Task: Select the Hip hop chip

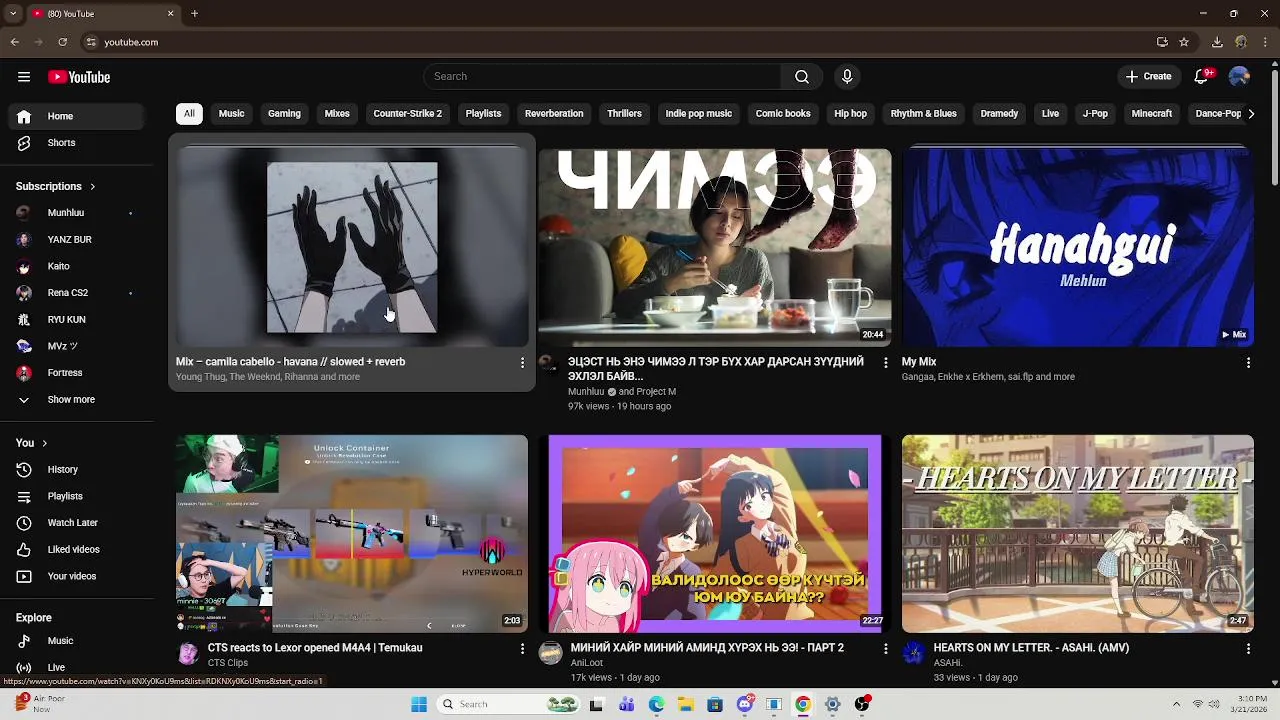Action: 850,114
